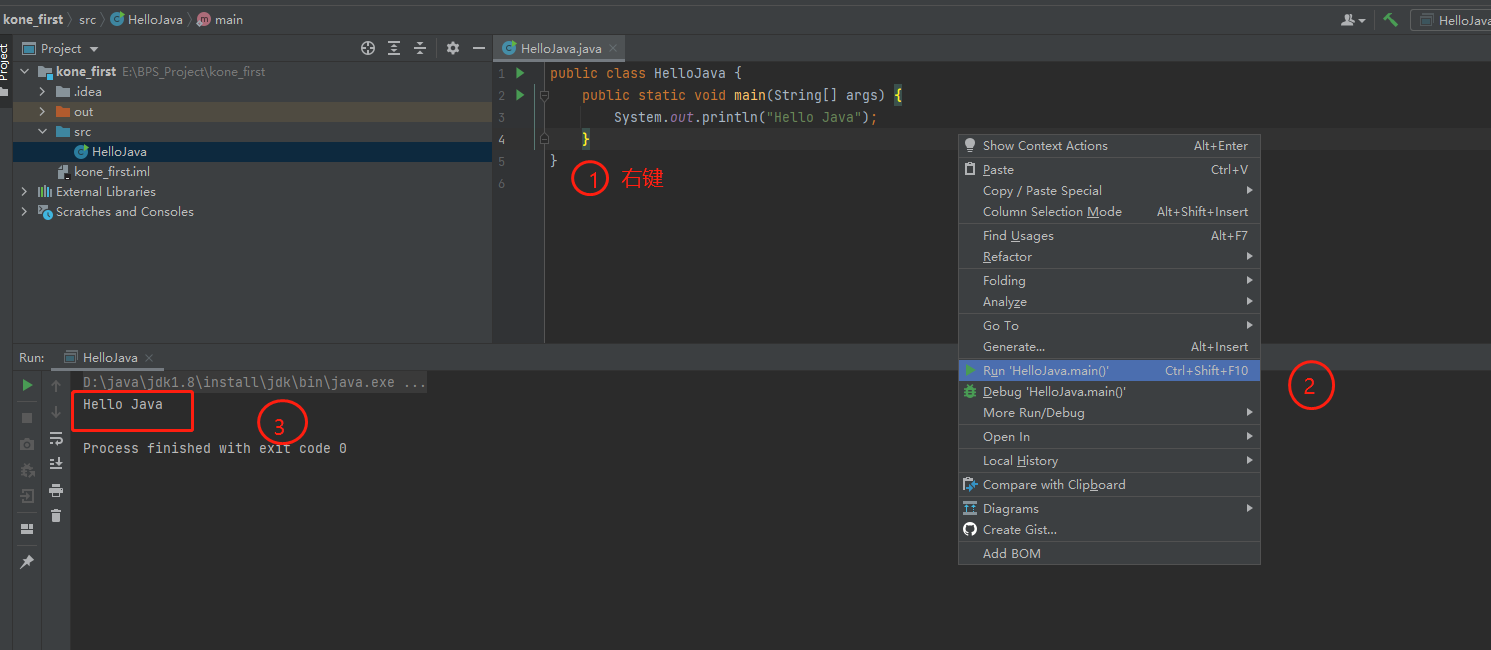Screen dimensions: 1491x650
Task: Expand Scratches and Consoles node
Action: tap(25, 212)
